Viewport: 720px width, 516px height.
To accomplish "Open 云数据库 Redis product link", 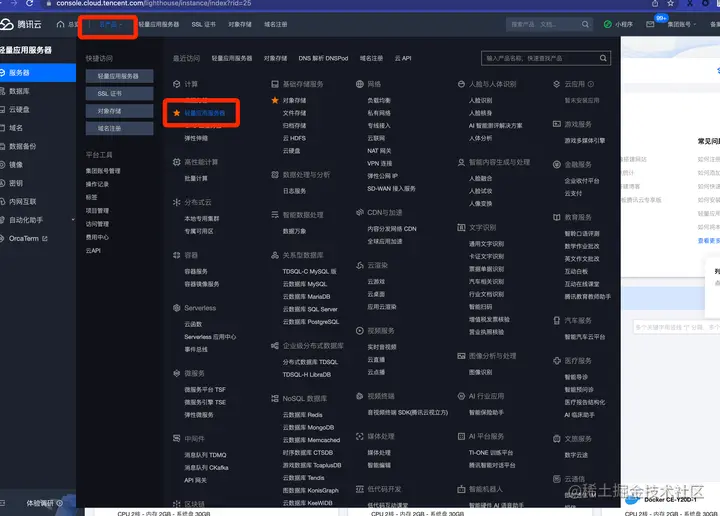I will [303, 415].
